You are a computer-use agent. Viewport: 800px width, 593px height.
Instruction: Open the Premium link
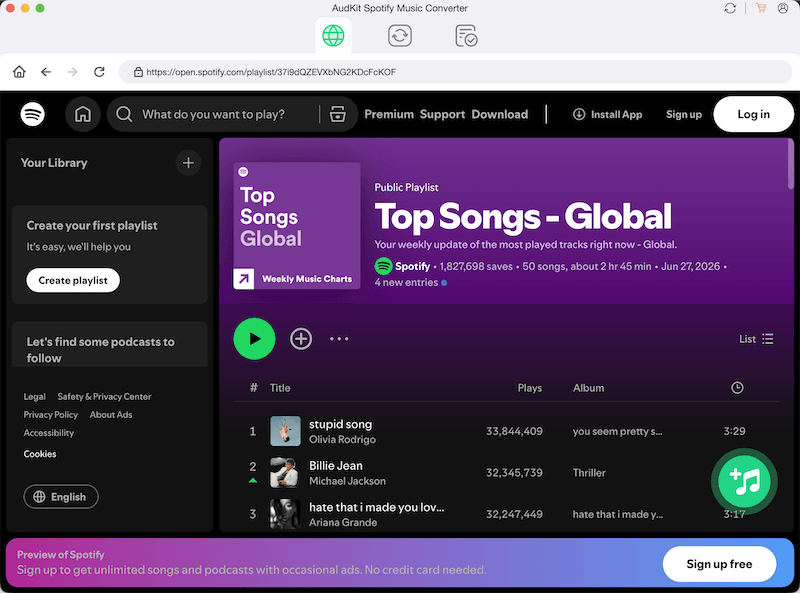click(x=389, y=114)
